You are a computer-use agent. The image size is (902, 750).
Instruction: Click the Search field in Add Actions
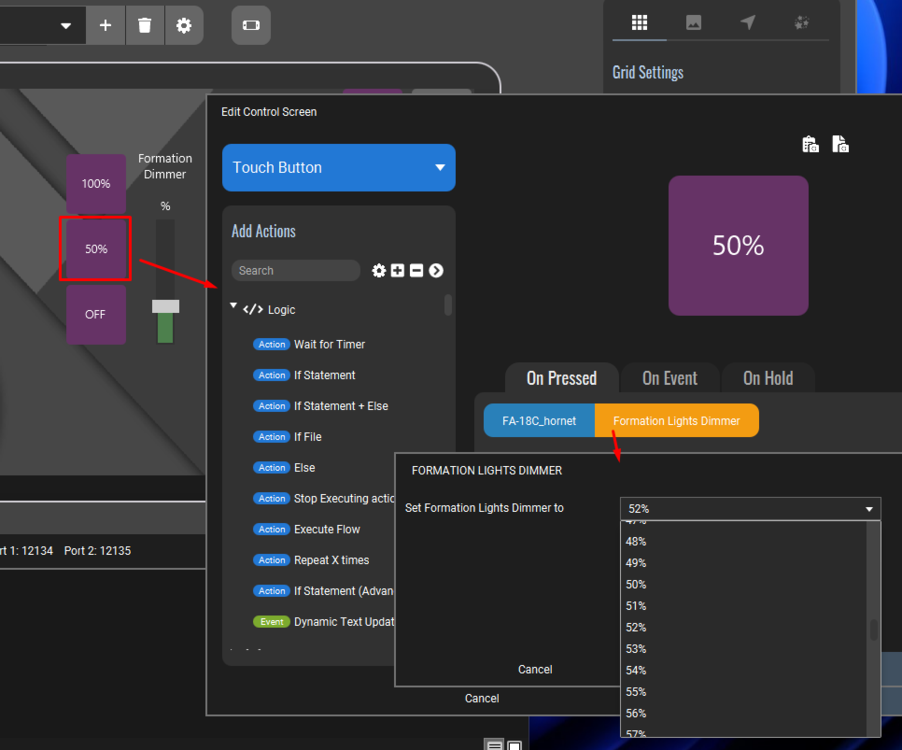(296, 270)
